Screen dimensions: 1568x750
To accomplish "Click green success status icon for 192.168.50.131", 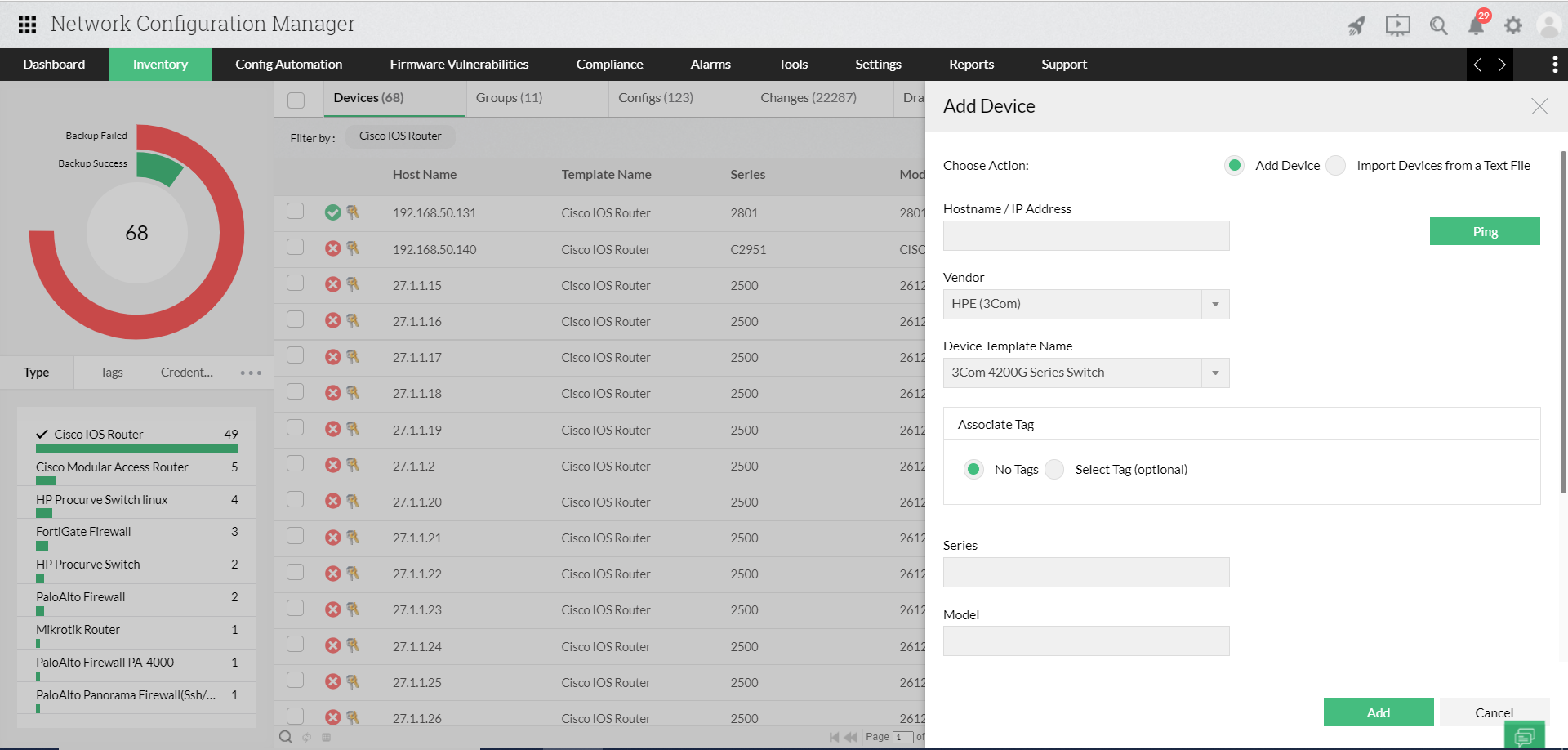I will tap(332, 212).
